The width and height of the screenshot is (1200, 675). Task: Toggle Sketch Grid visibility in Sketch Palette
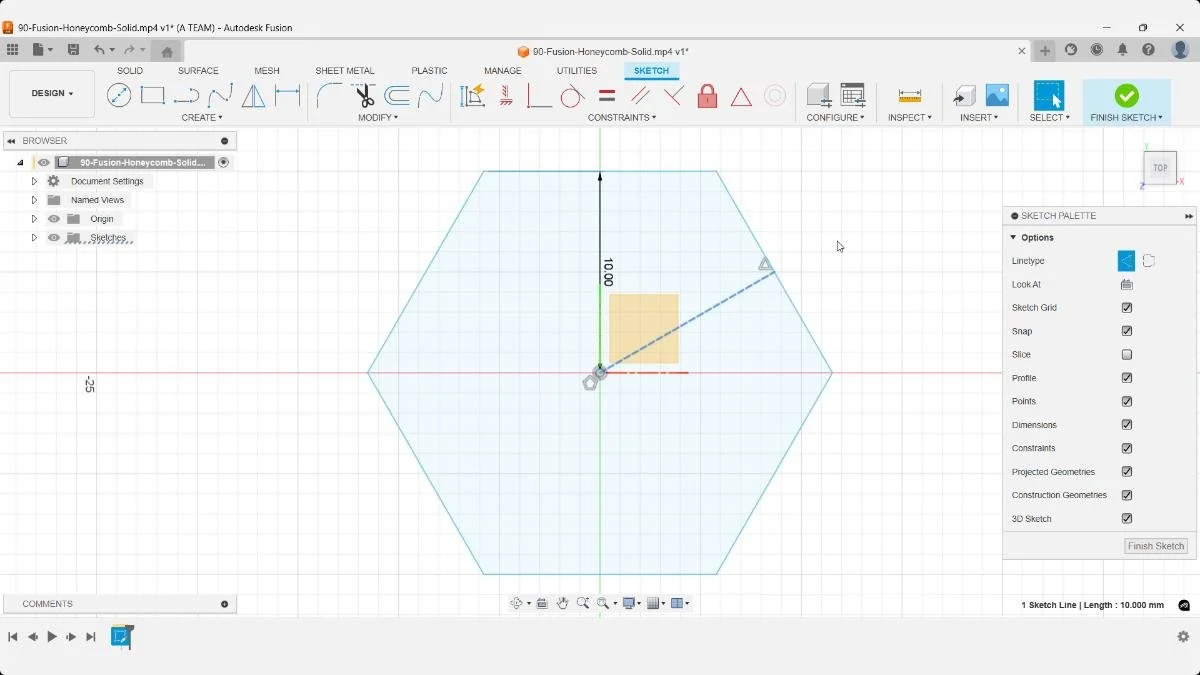(x=1127, y=307)
